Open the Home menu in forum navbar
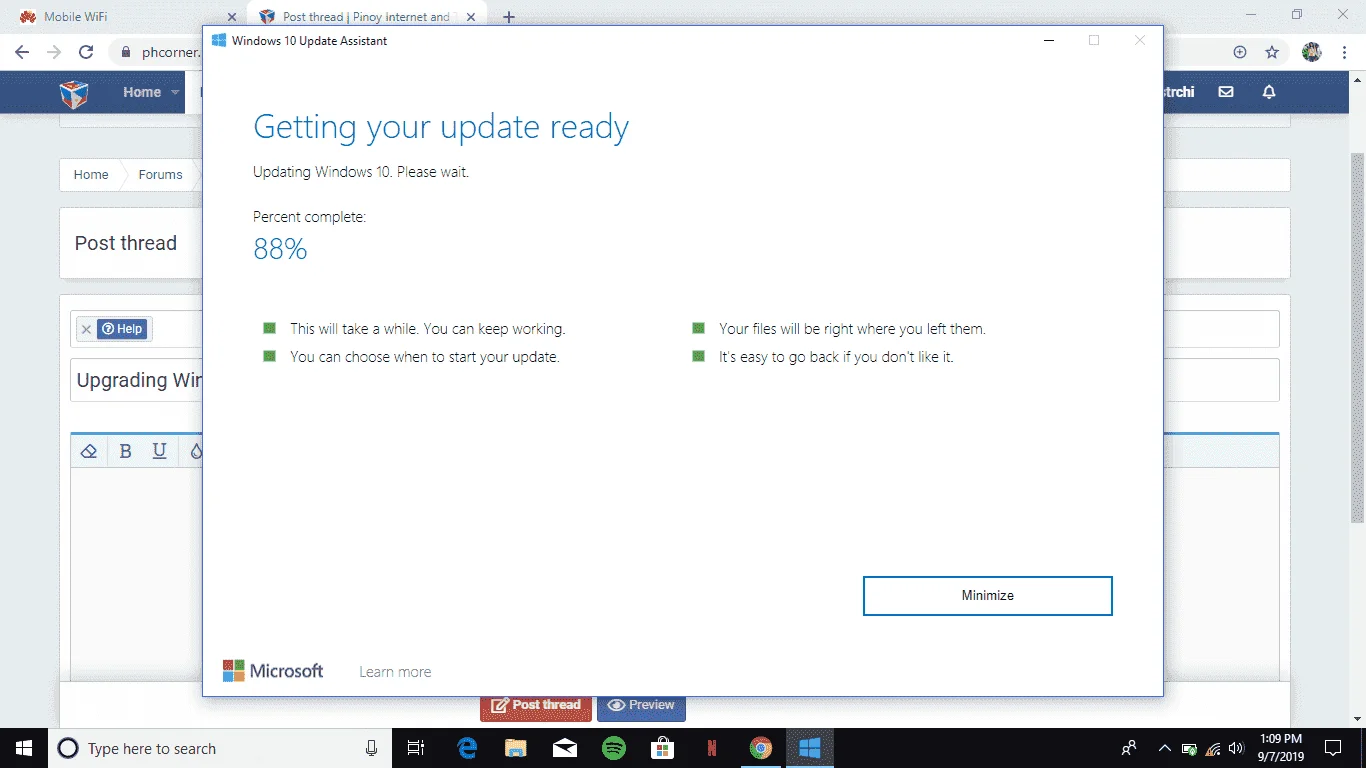The height and width of the screenshot is (768, 1366). [x=142, y=92]
